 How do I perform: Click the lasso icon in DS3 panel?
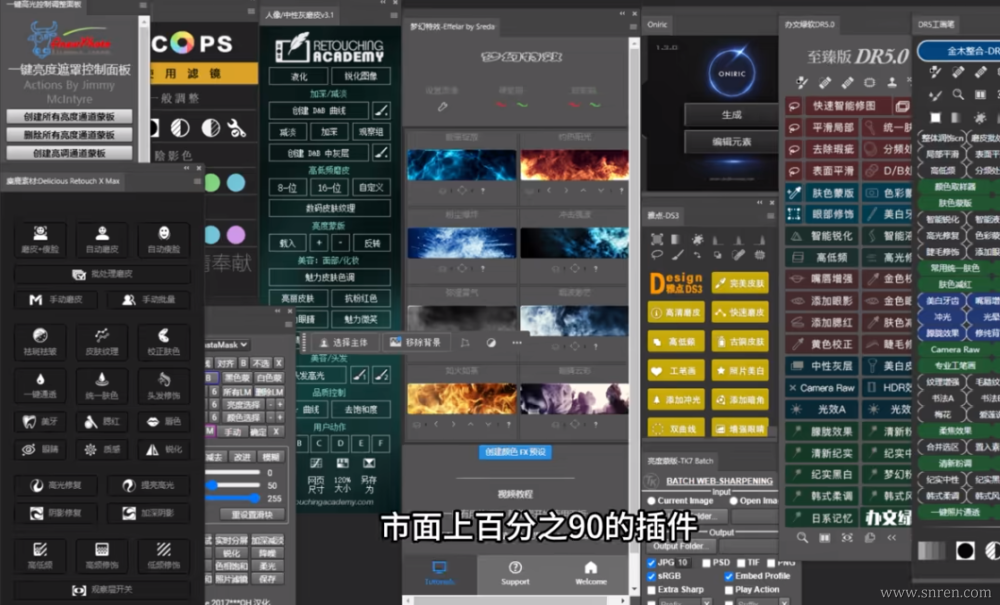657,255
